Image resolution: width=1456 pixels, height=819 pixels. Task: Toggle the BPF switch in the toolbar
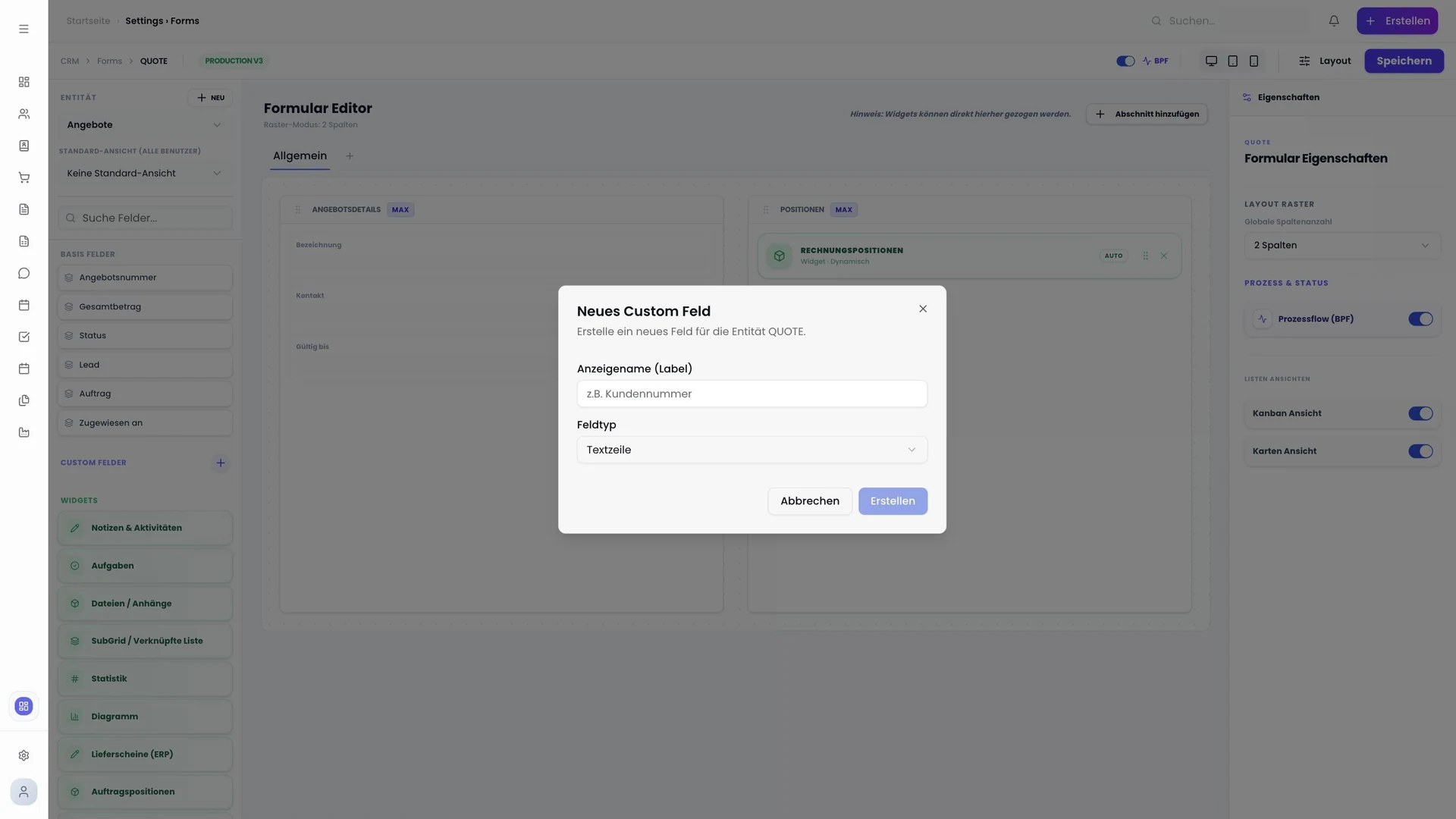[x=1125, y=61]
